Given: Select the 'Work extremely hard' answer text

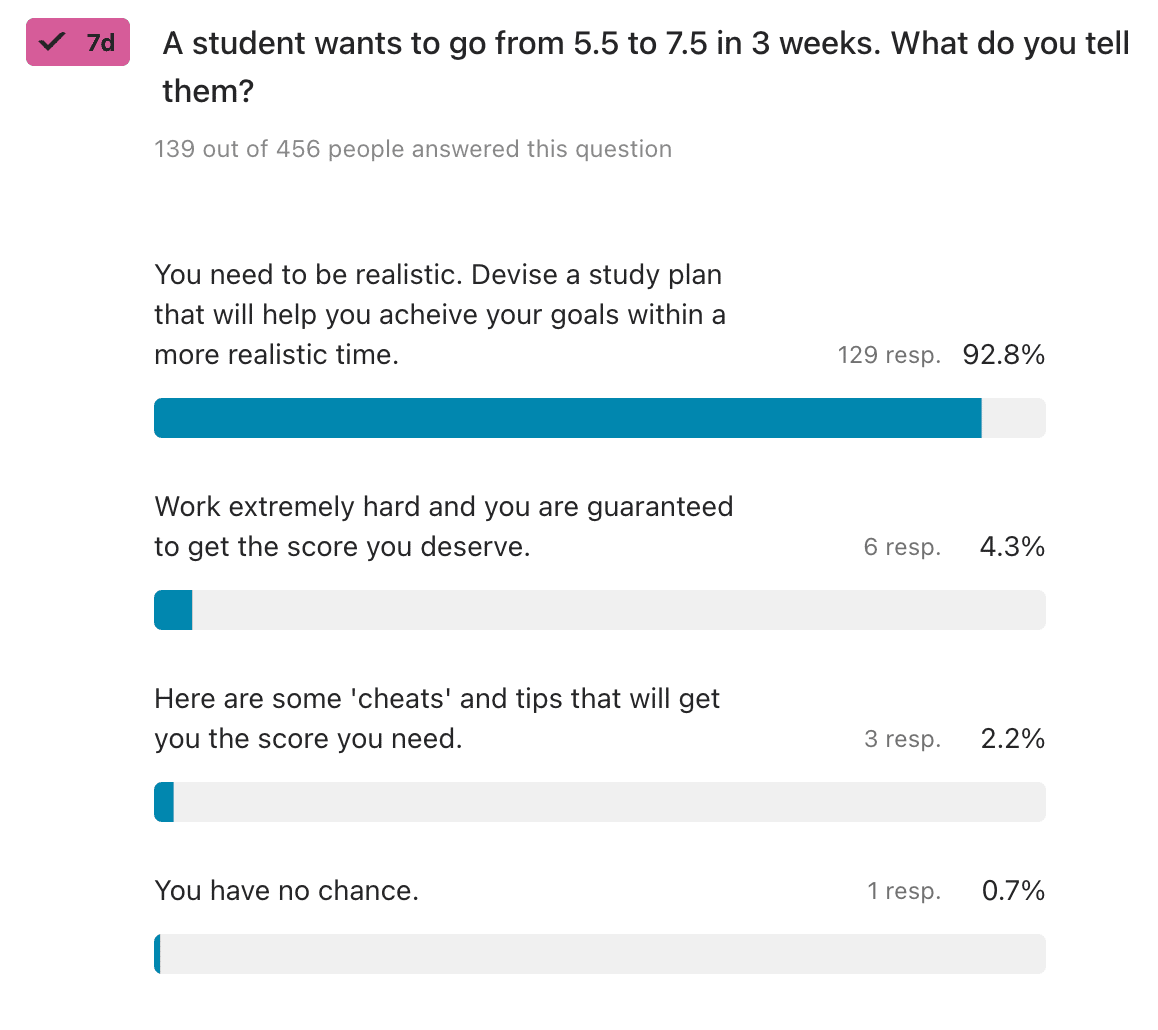Looking at the screenshot, I should pyautogui.click(x=444, y=526).
